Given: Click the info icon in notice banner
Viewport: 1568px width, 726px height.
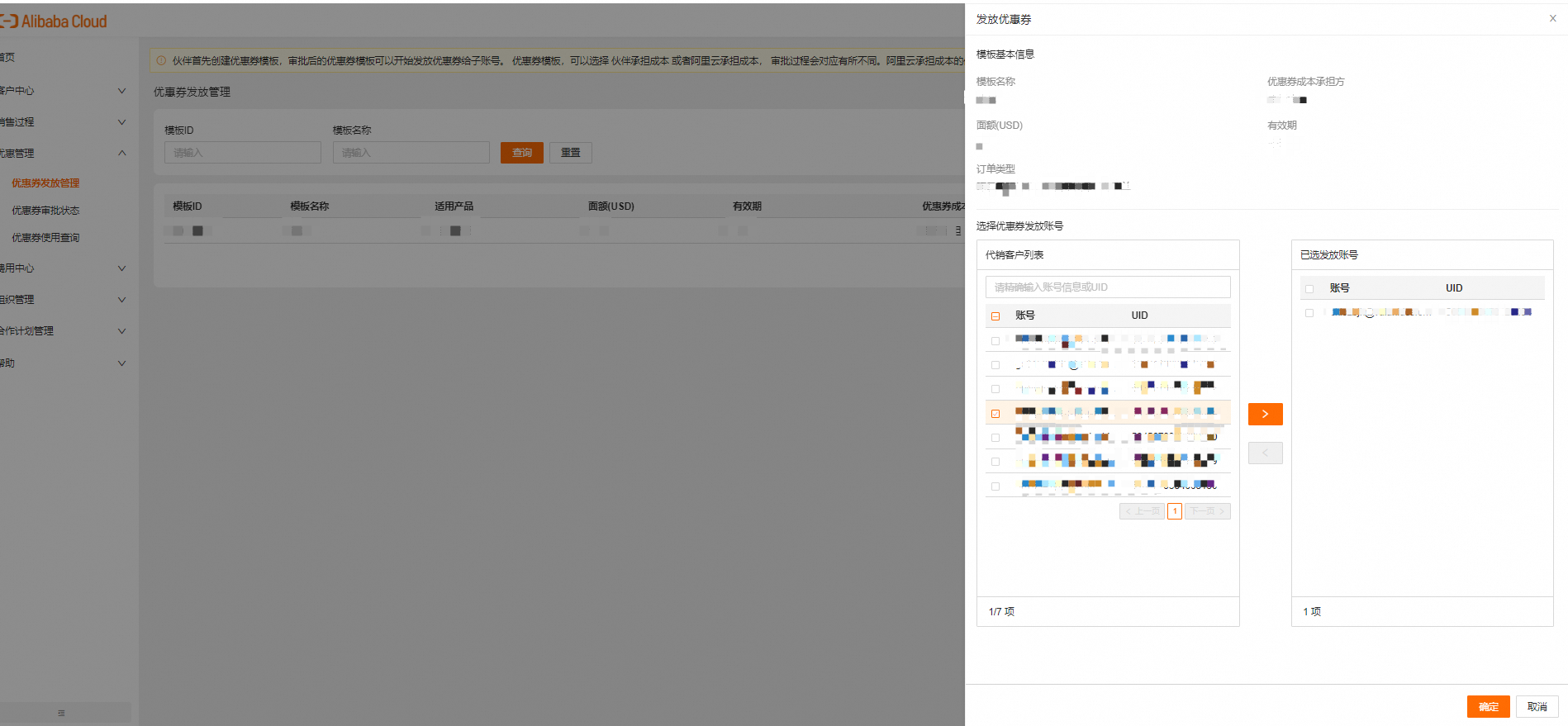Looking at the screenshot, I should tap(161, 60).
